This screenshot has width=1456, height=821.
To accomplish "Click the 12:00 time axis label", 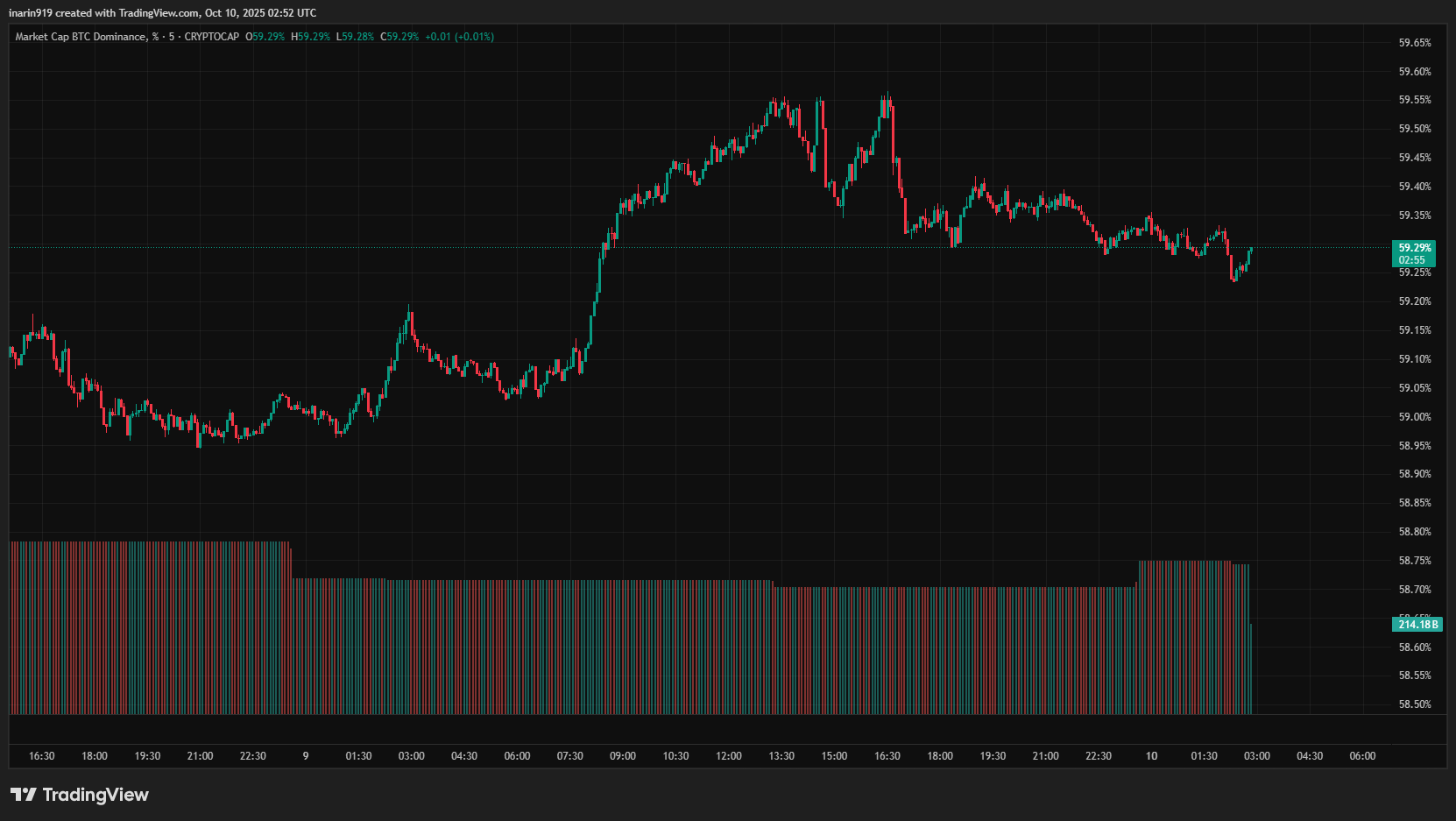I will [728, 756].
